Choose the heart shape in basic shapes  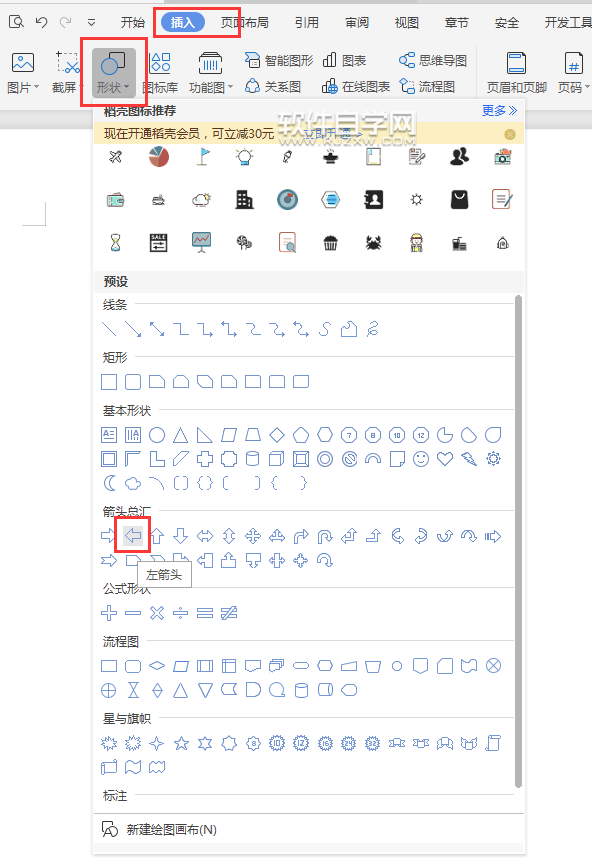[x=445, y=459]
